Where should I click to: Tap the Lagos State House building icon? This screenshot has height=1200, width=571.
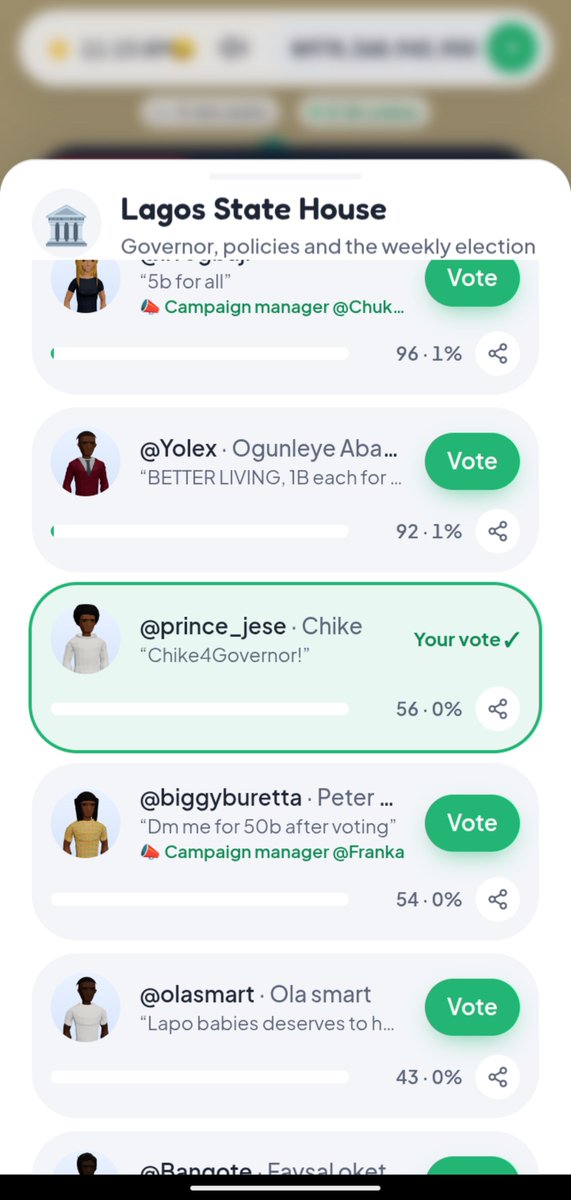coord(66,224)
